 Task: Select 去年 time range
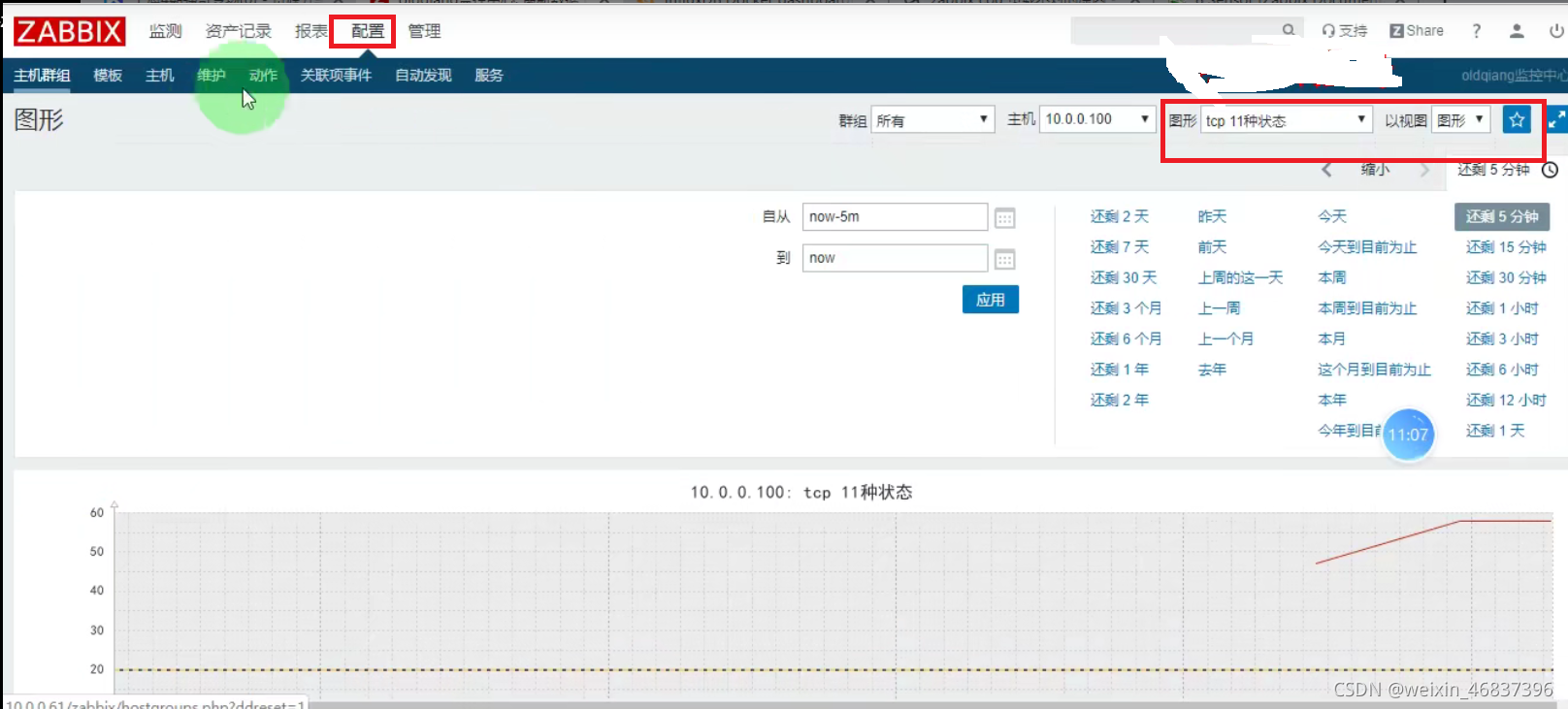coord(1212,370)
